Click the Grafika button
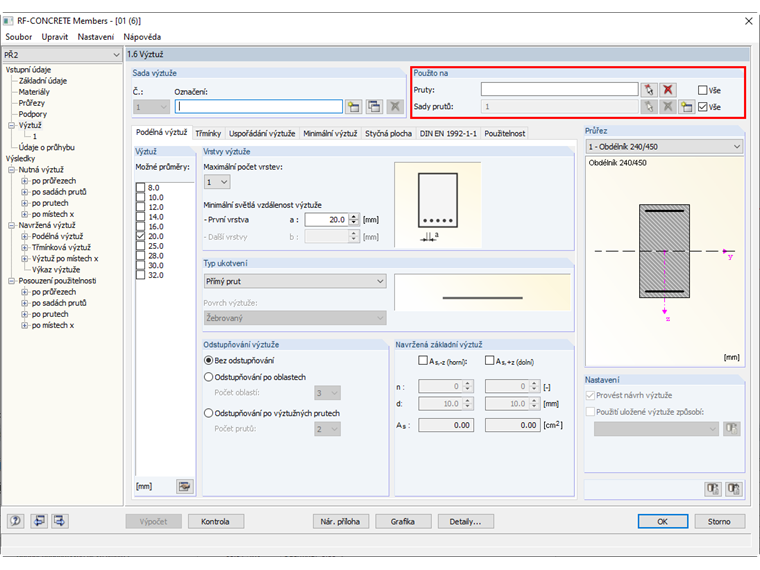The image size is (760, 570). 403,522
